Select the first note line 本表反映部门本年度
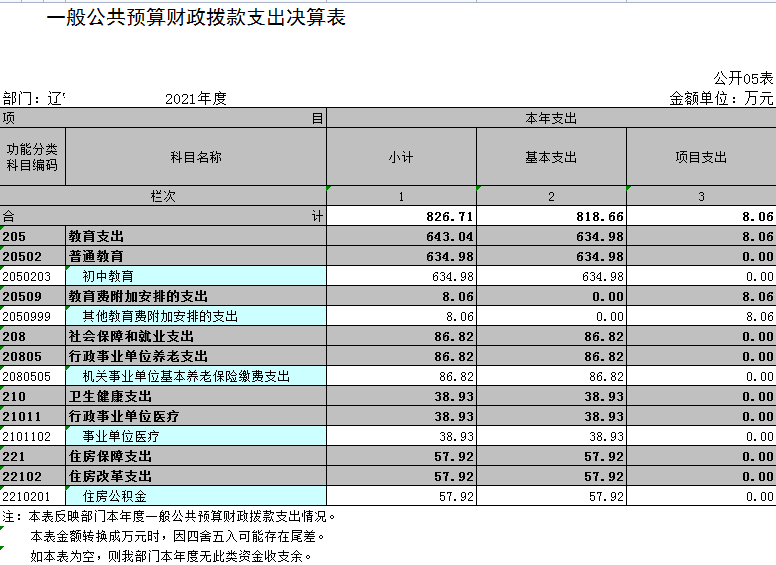The height and width of the screenshot is (565, 776). [169, 517]
